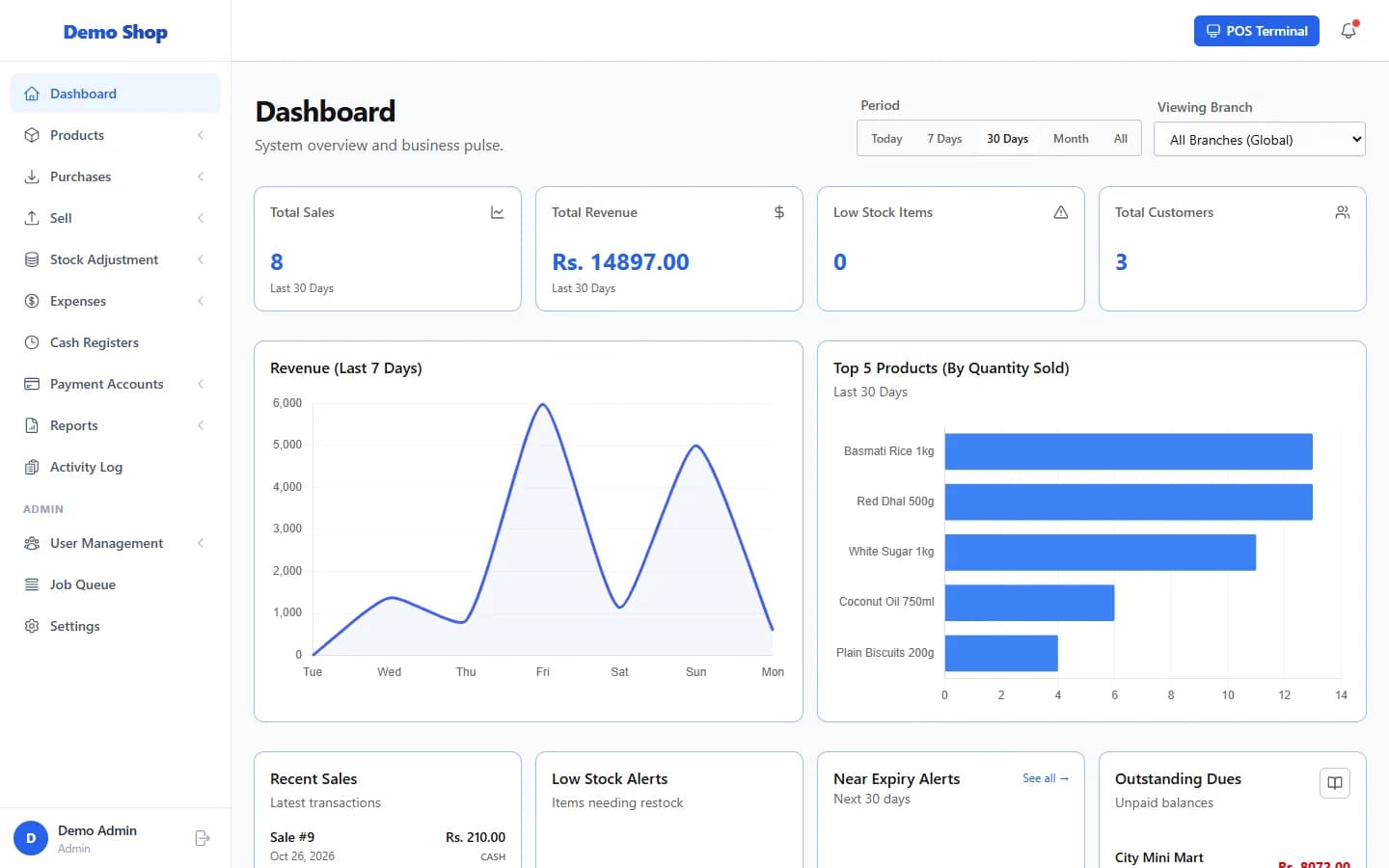This screenshot has width=1389, height=868.
Task: Click the Activity Log clipboard icon
Action: coord(32,467)
